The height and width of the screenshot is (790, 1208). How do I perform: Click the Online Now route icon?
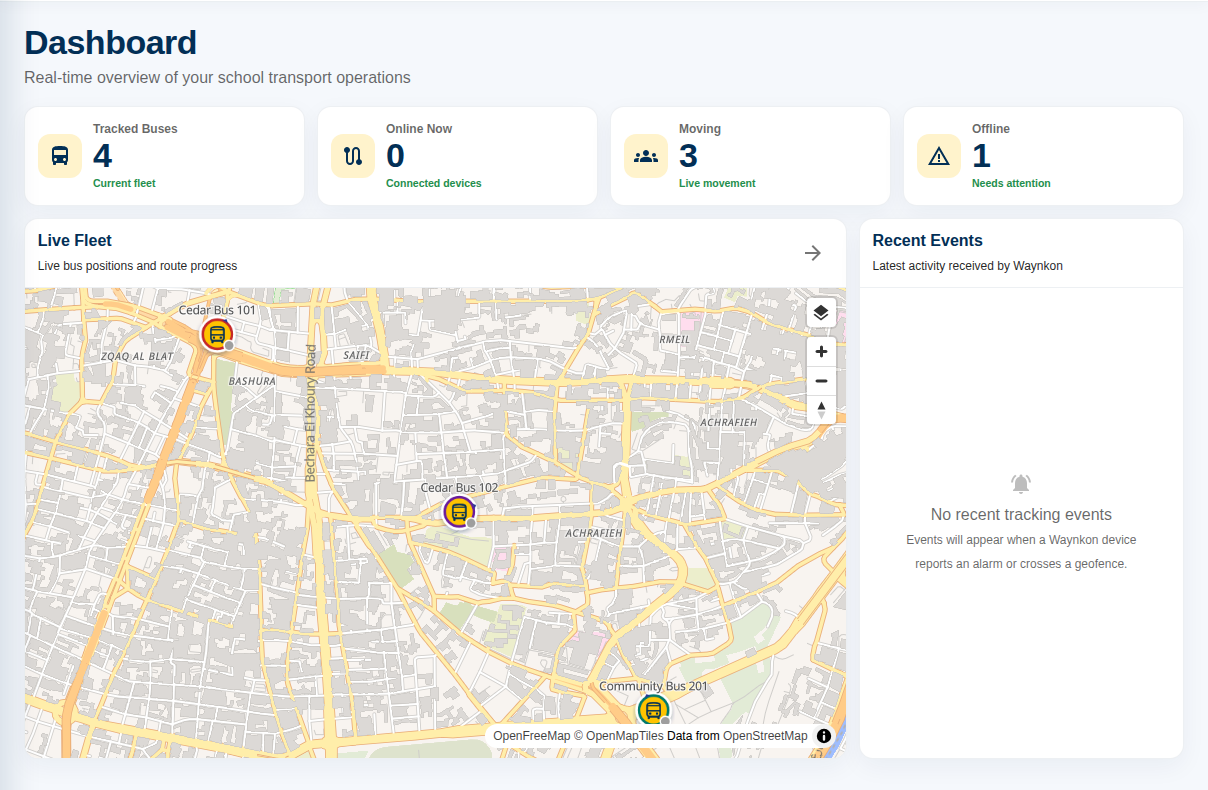tap(353, 156)
